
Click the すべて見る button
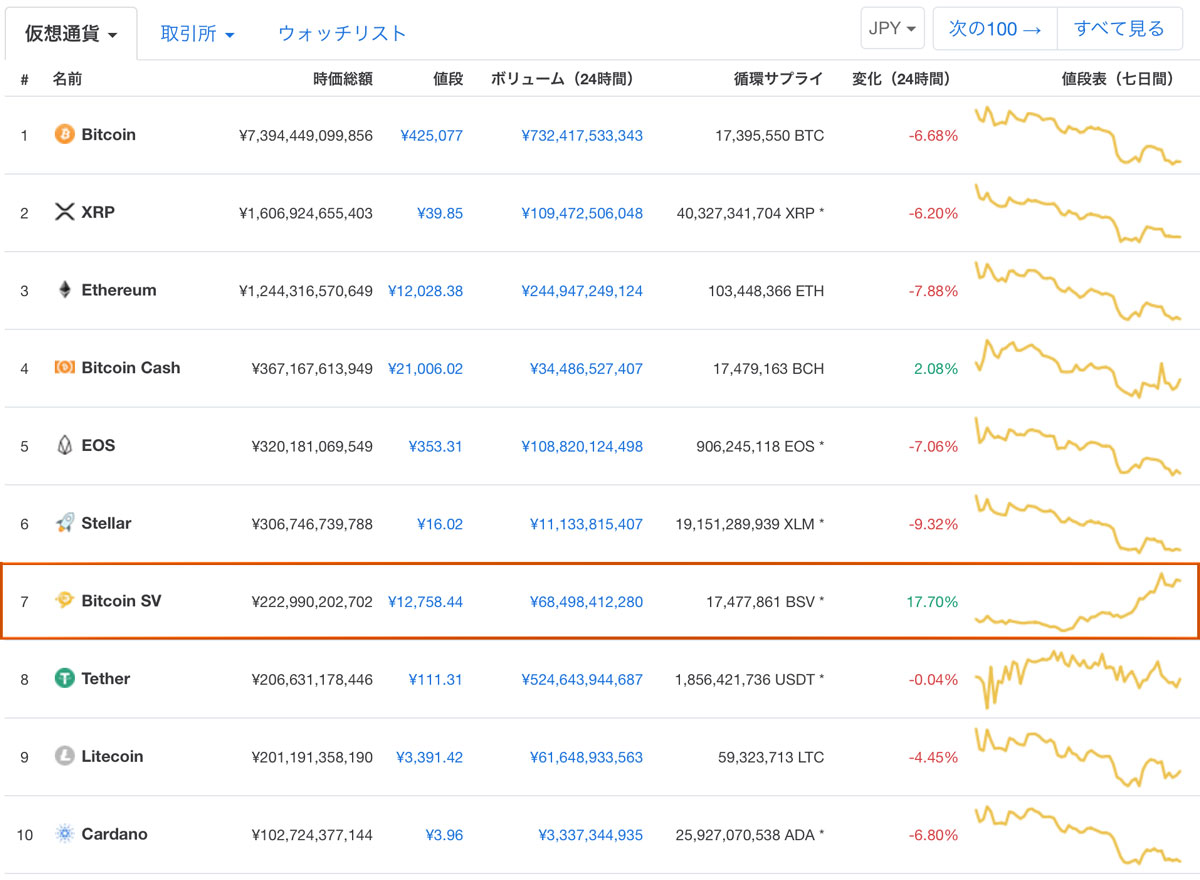click(x=1119, y=29)
